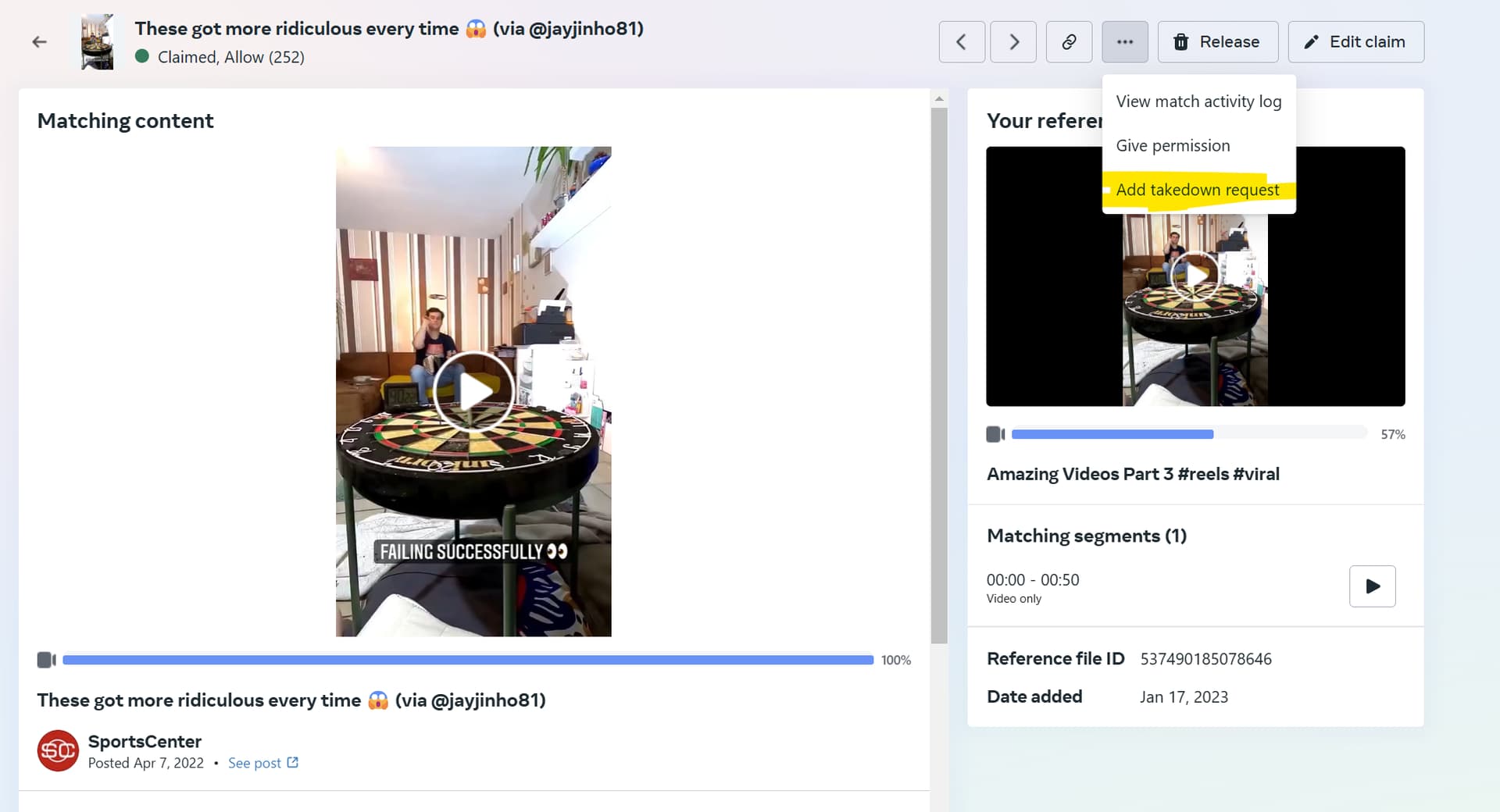
Task: Play the 00:00 - 00:50 matching segment
Action: point(1372,586)
